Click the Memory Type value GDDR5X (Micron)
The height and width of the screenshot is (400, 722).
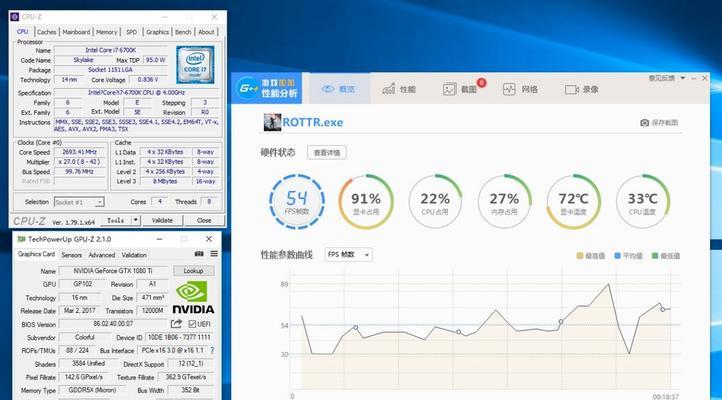coord(92,390)
